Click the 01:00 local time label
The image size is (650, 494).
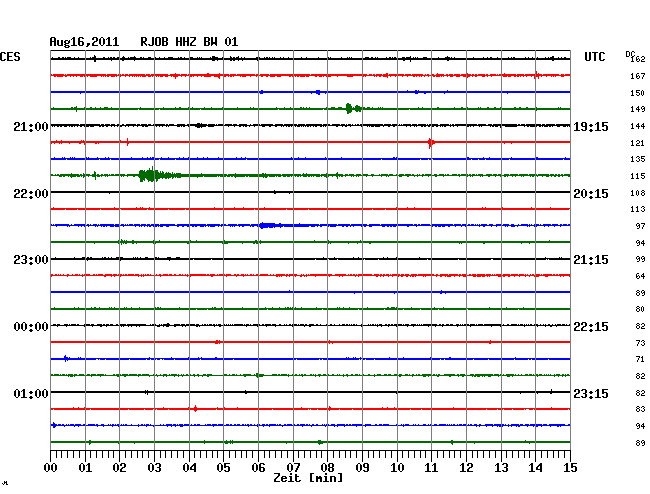pos(31,393)
